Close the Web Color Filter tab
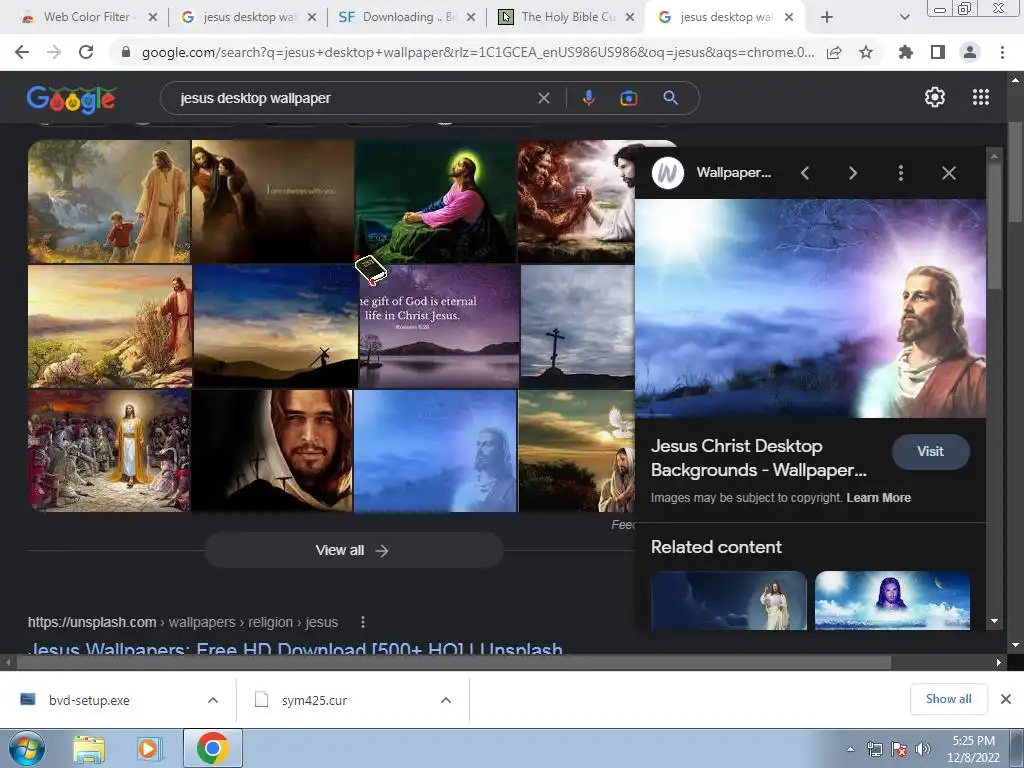The width and height of the screenshot is (1024, 768). (x=153, y=17)
